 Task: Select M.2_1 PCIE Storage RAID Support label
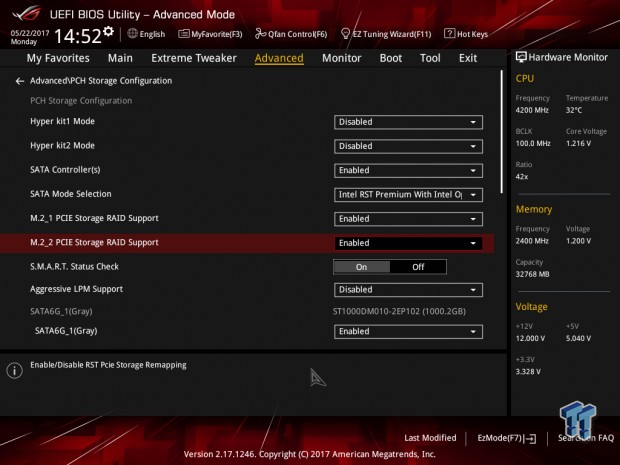point(94,218)
